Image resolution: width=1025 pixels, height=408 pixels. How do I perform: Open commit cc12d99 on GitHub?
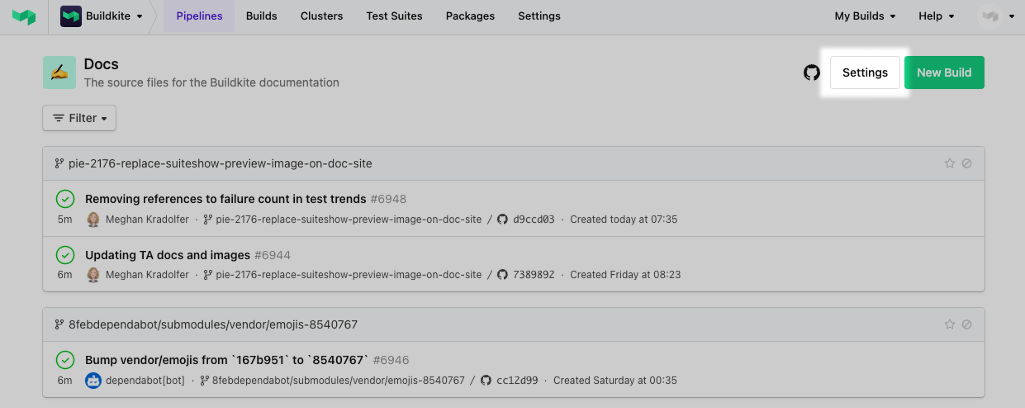tap(517, 380)
